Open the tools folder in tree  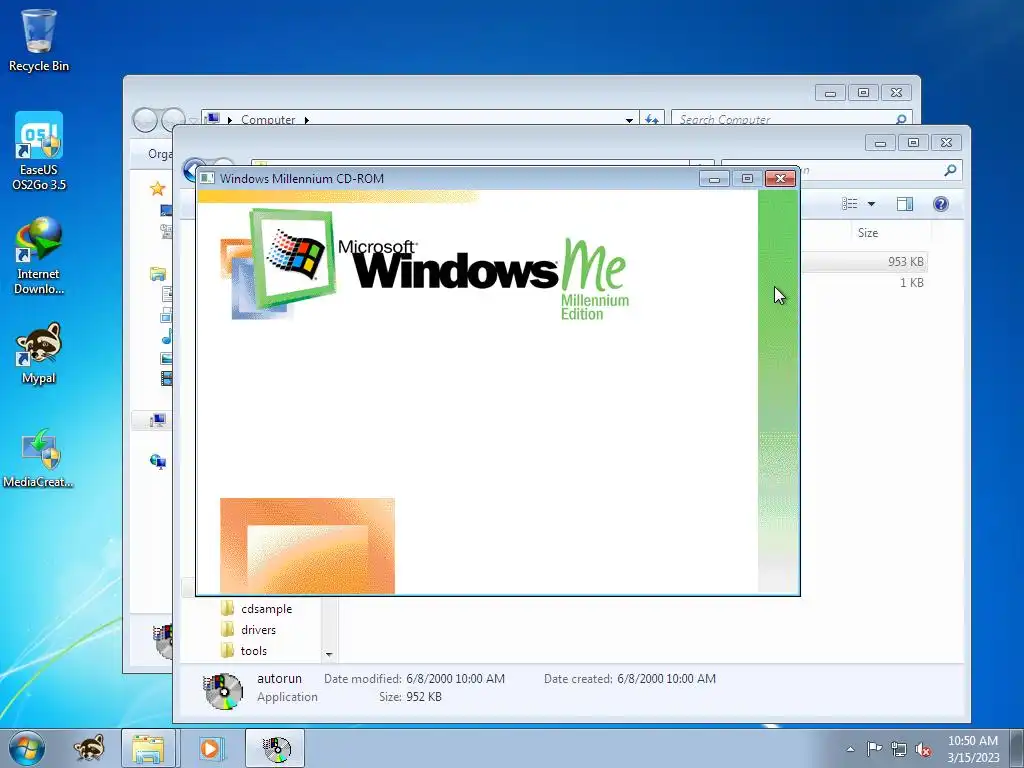point(253,650)
